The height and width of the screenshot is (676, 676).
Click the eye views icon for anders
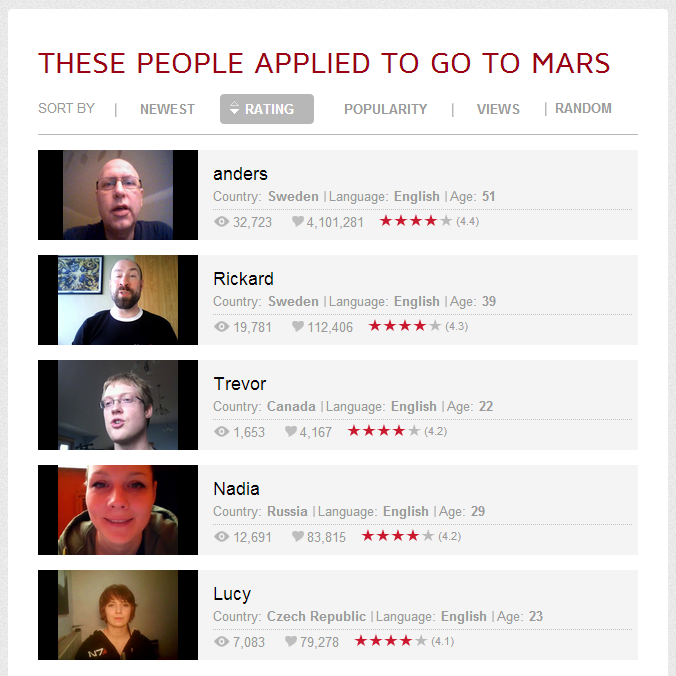coord(221,222)
